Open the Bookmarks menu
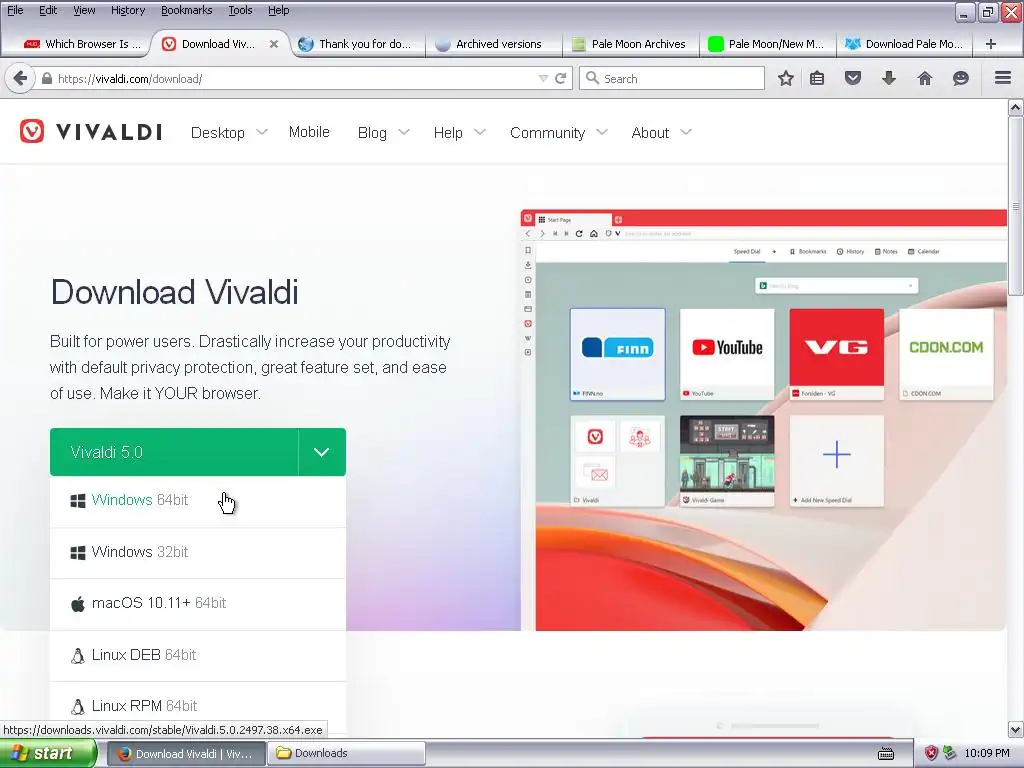This screenshot has height=768, width=1024. (x=187, y=10)
